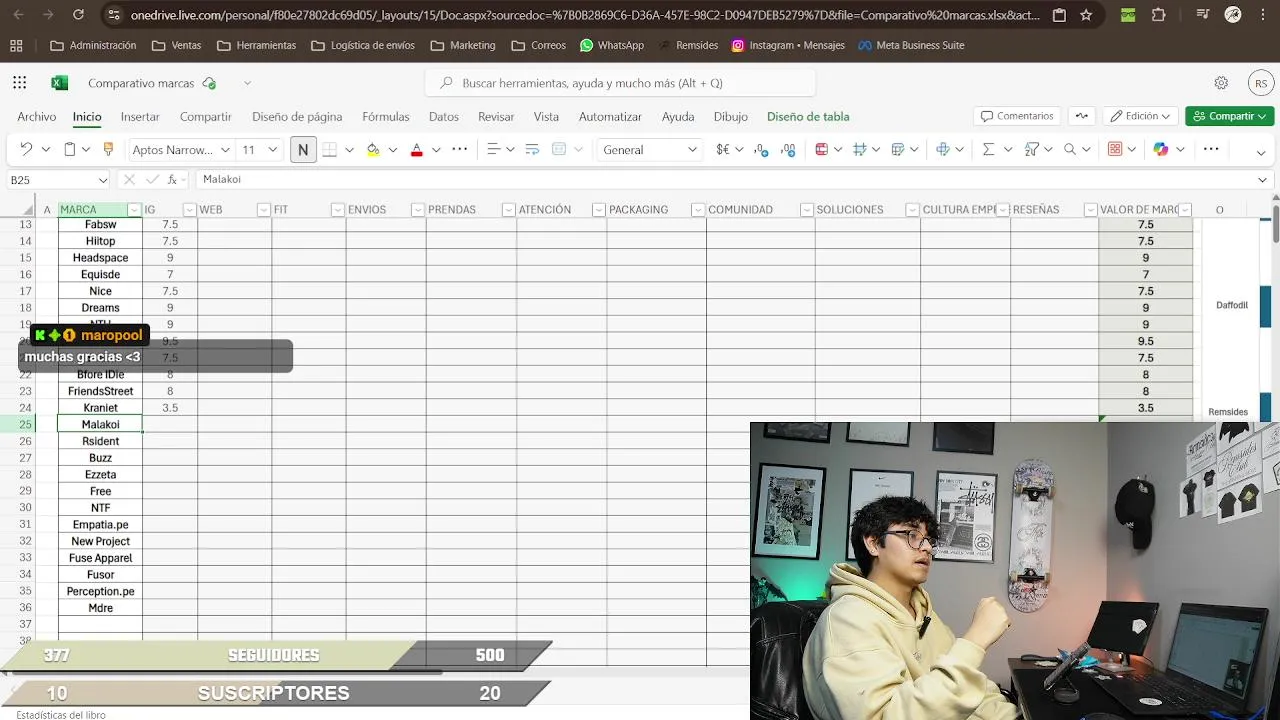Click the Excel app logo

(x=59, y=83)
